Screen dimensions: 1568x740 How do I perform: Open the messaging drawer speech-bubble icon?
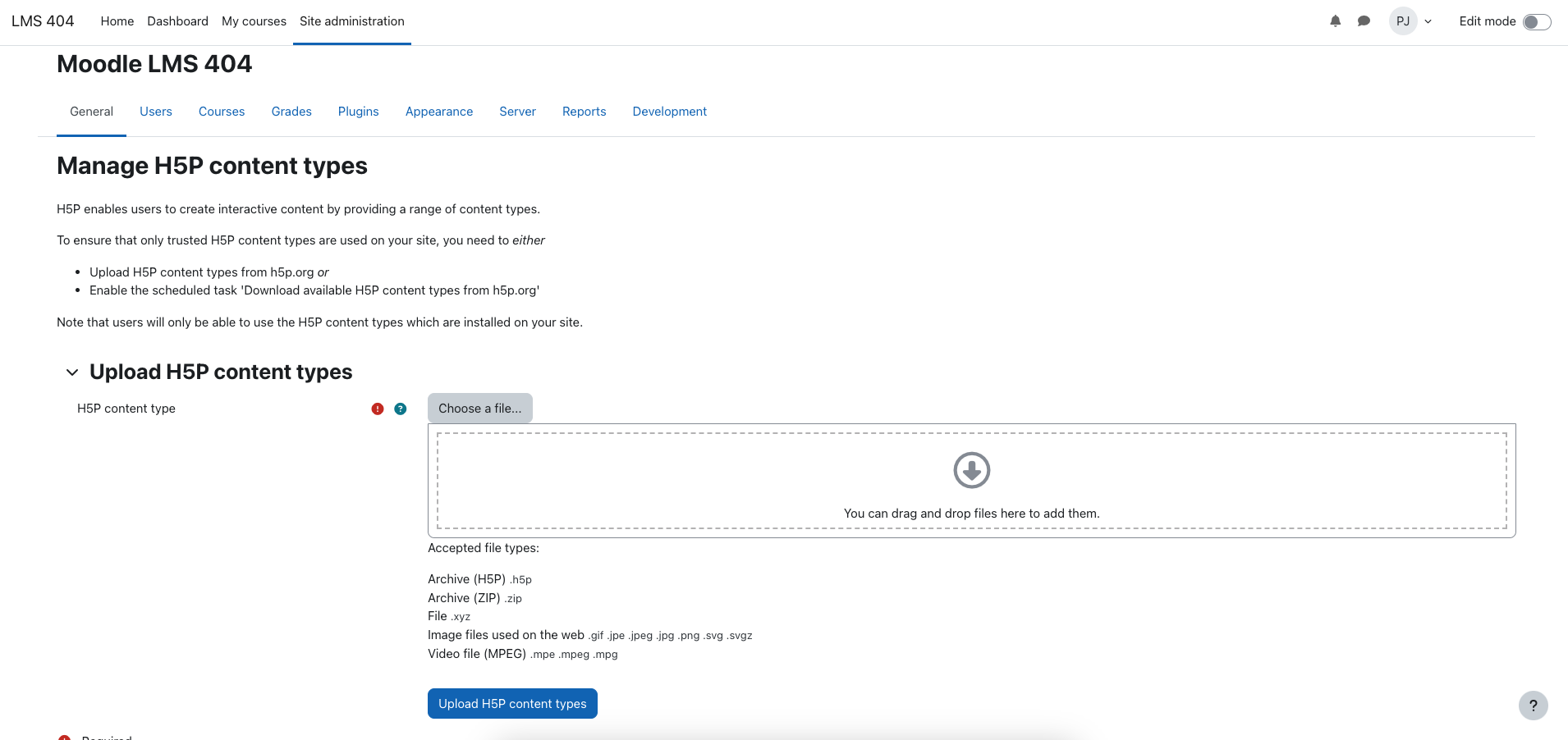click(1364, 21)
